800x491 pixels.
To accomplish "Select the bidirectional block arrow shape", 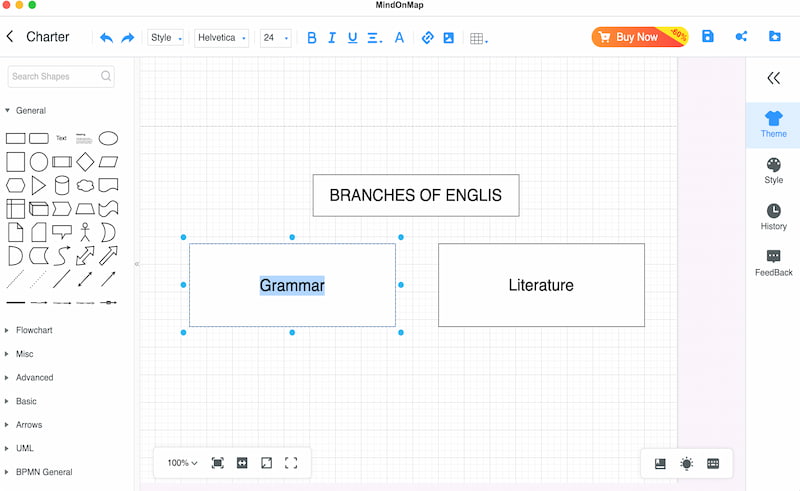I will (x=85, y=256).
